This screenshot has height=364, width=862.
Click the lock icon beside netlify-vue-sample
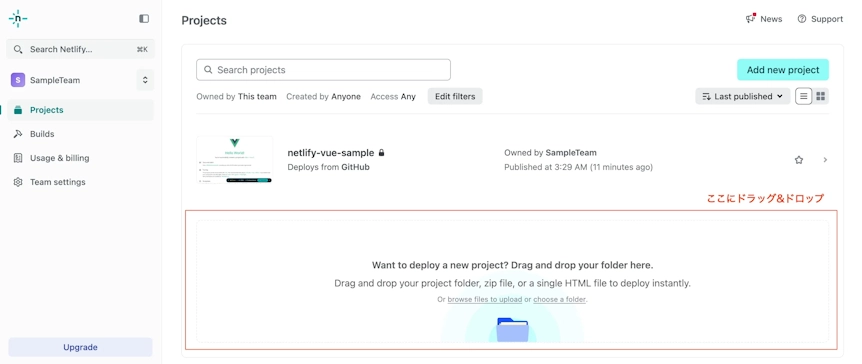point(382,153)
